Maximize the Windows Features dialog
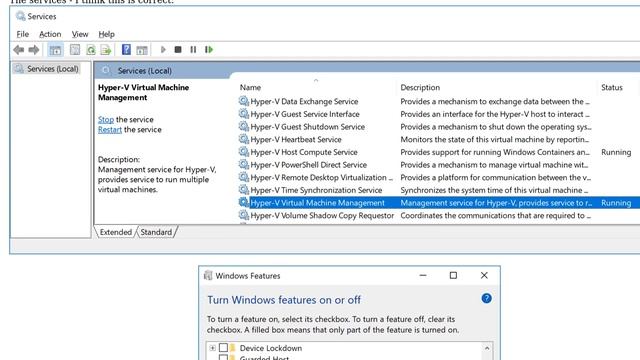The image size is (640, 360). (453, 276)
